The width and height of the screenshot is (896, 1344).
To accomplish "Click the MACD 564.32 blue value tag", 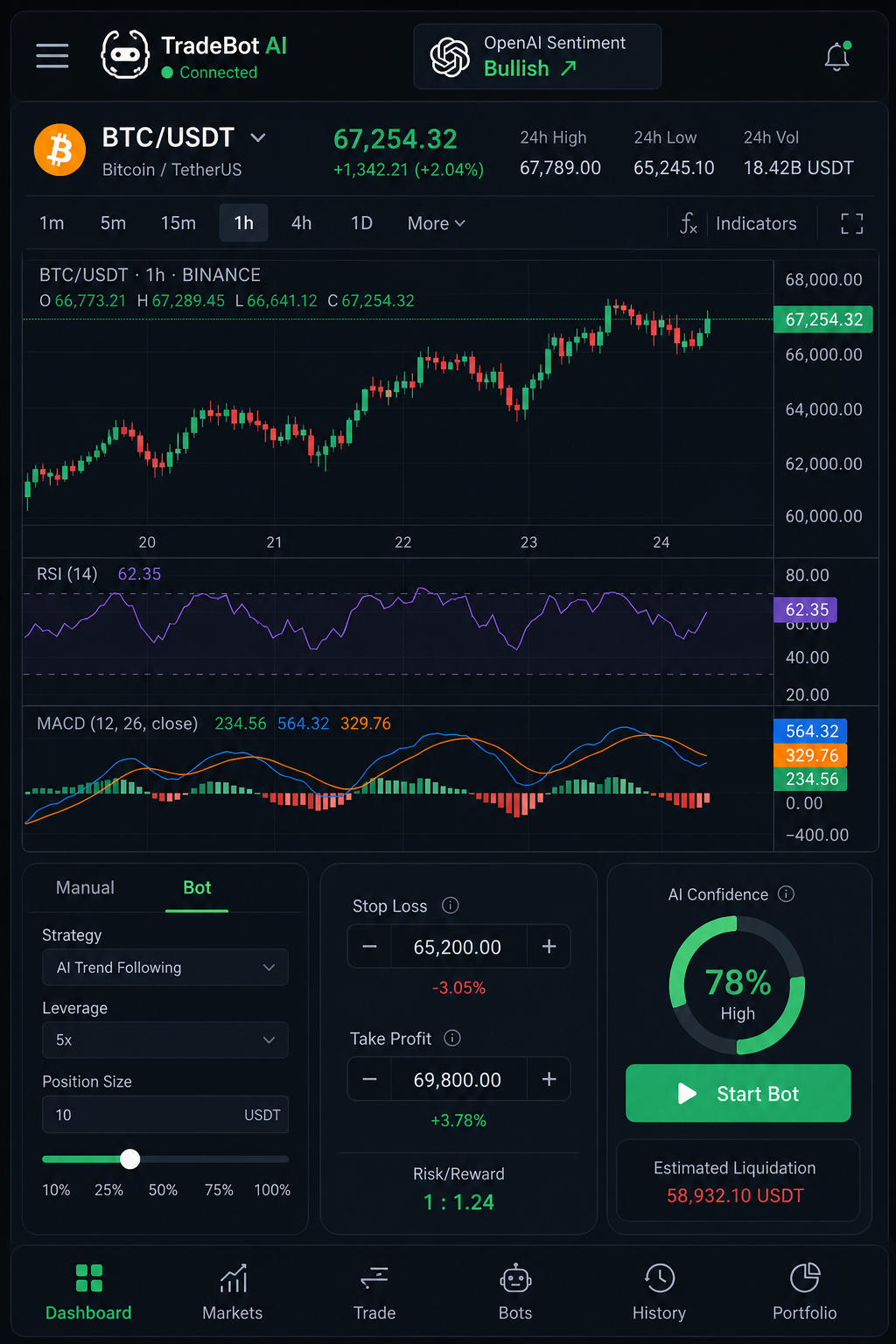I will (x=811, y=731).
